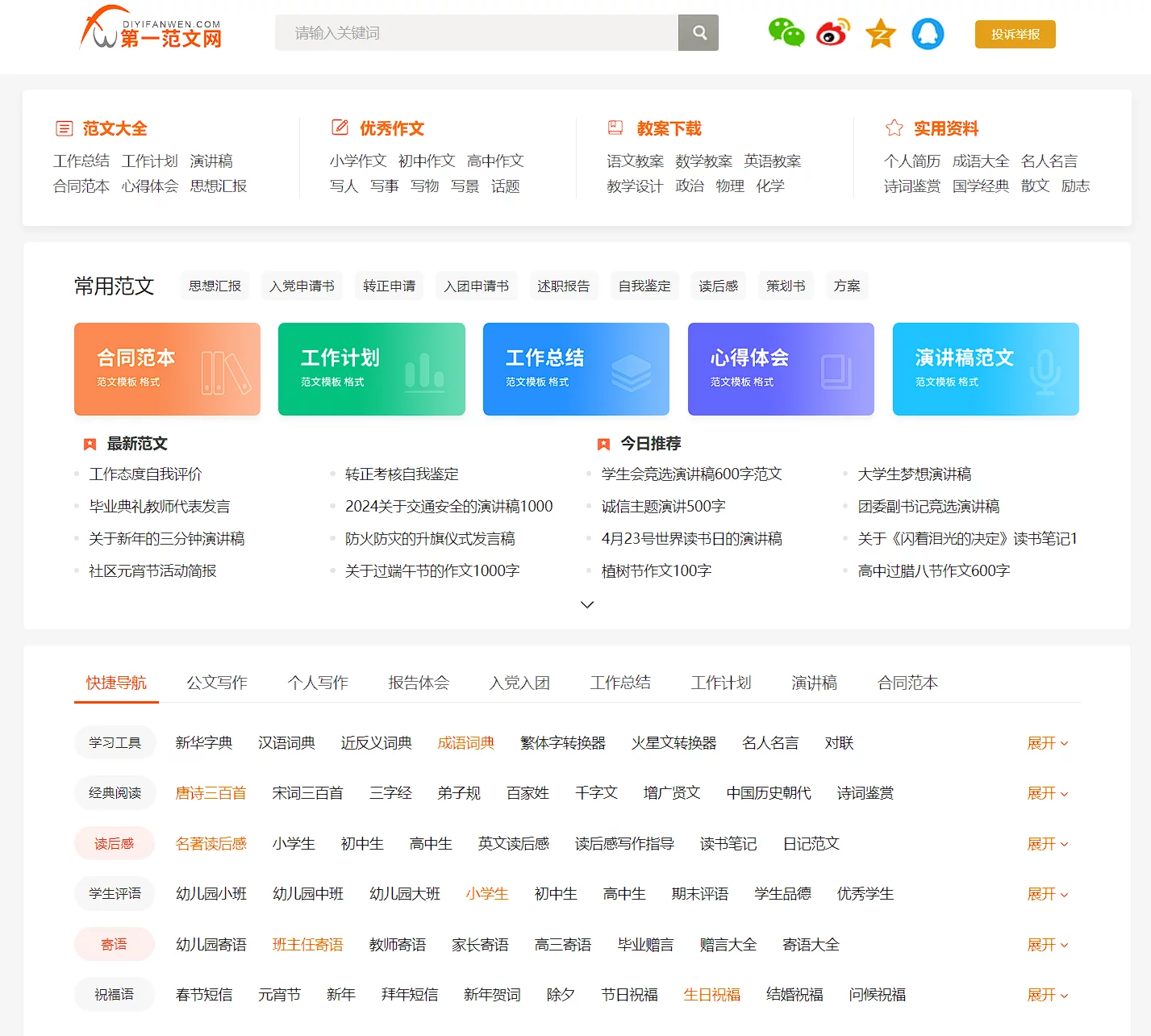1151x1036 pixels.
Task: Click the 实用资料 star outline icon
Action: [x=894, y=128]
